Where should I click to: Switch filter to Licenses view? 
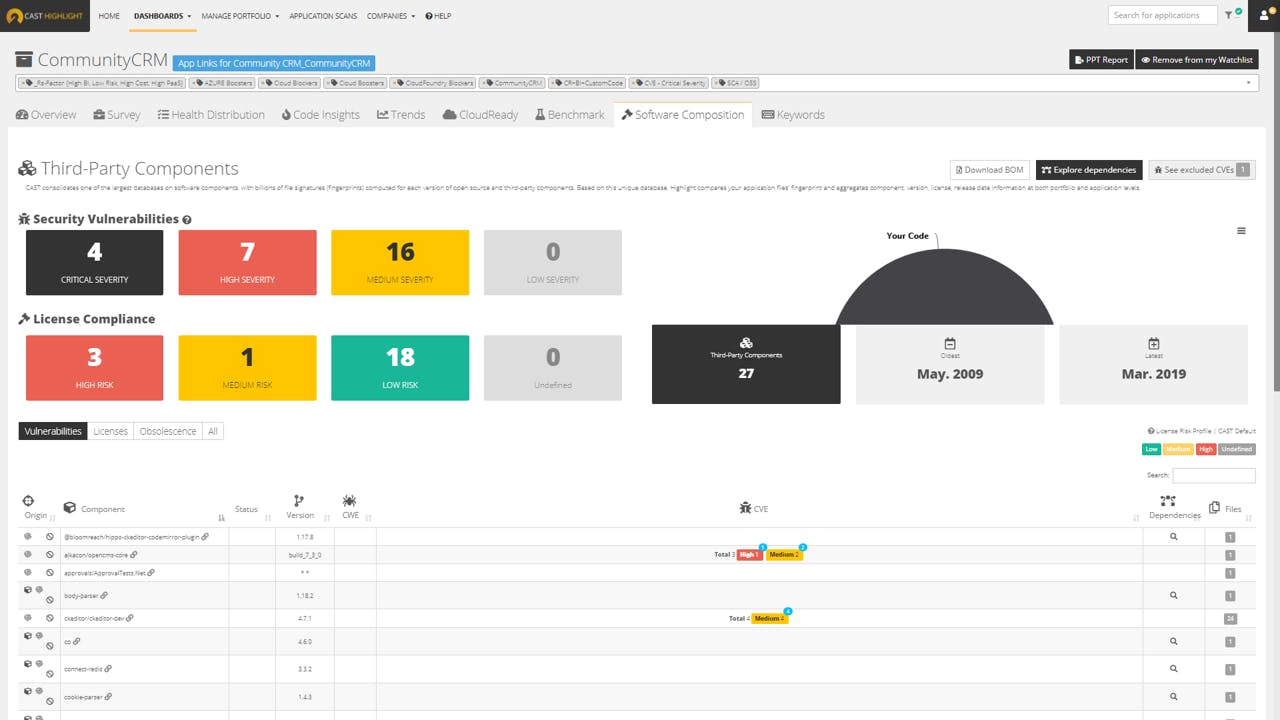(110, 431)
